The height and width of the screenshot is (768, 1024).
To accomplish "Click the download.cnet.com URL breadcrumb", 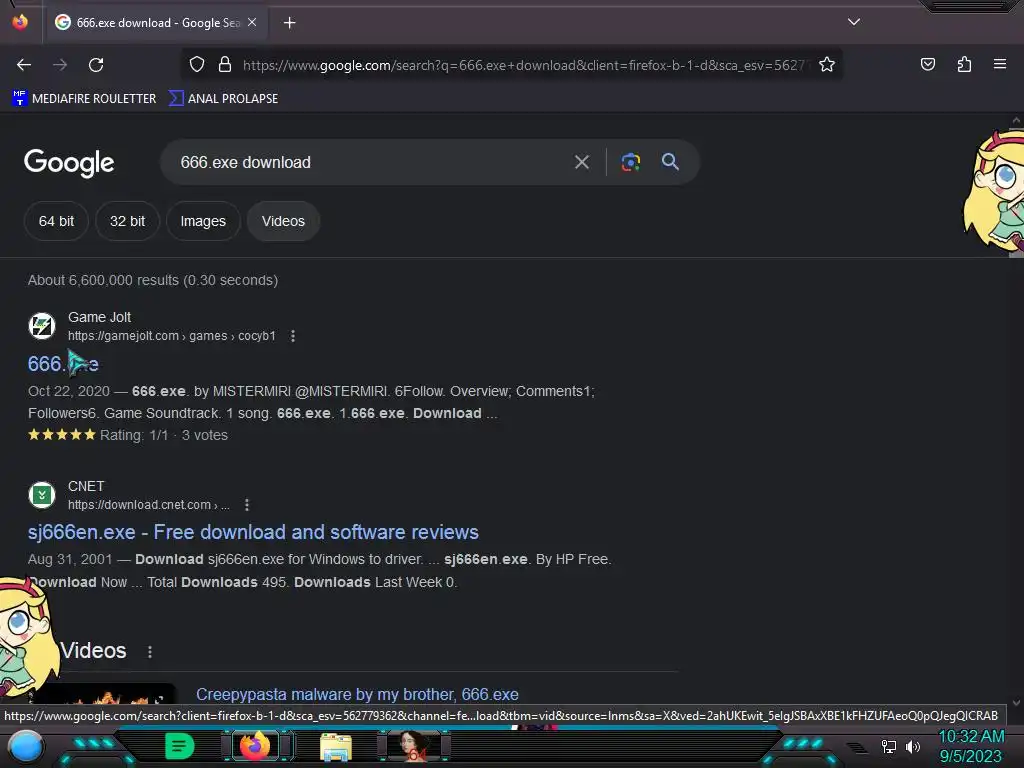I will pyautogui.click(x=149, y=505).
